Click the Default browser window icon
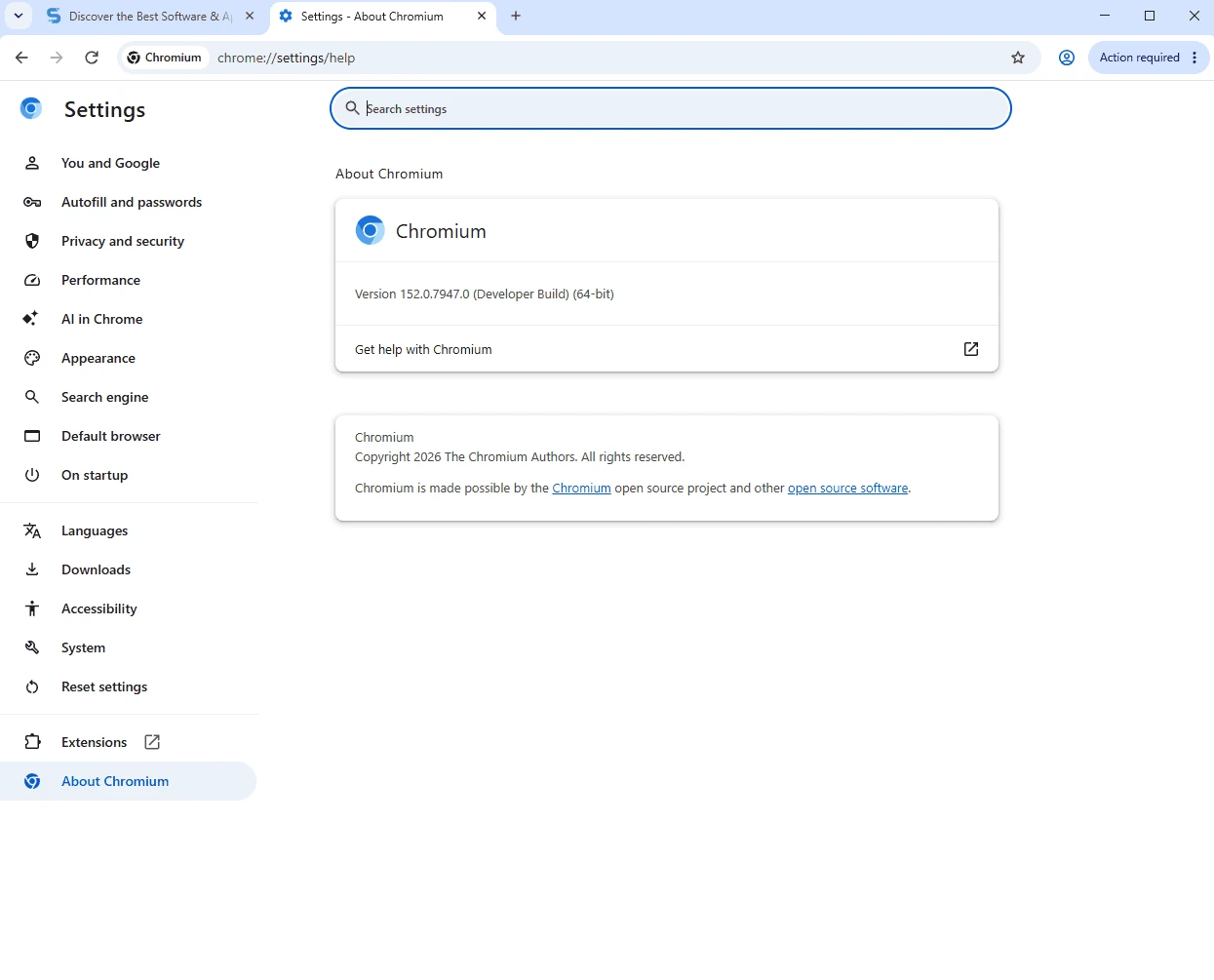Screen dimensions: 1214x980 tap(32, 436)
